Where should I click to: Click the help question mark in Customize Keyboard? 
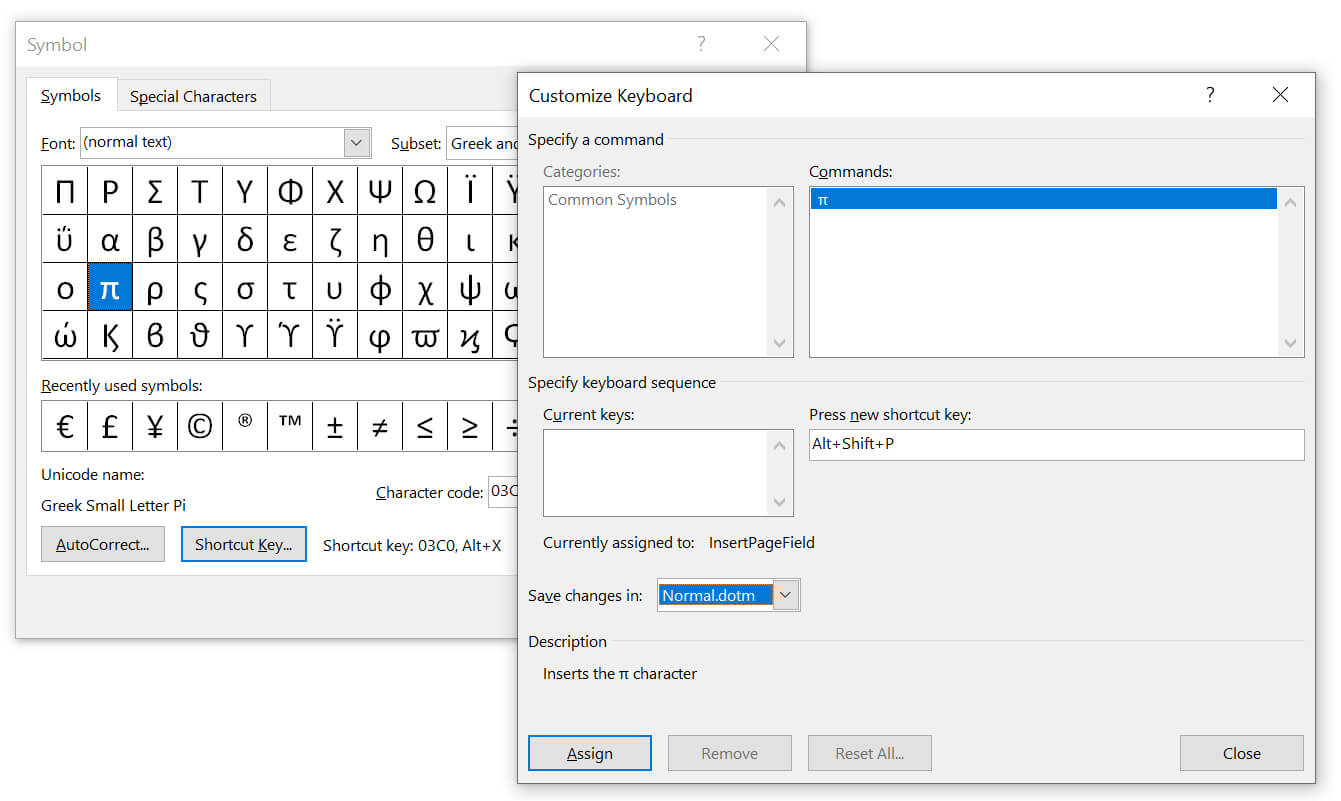1210,95
